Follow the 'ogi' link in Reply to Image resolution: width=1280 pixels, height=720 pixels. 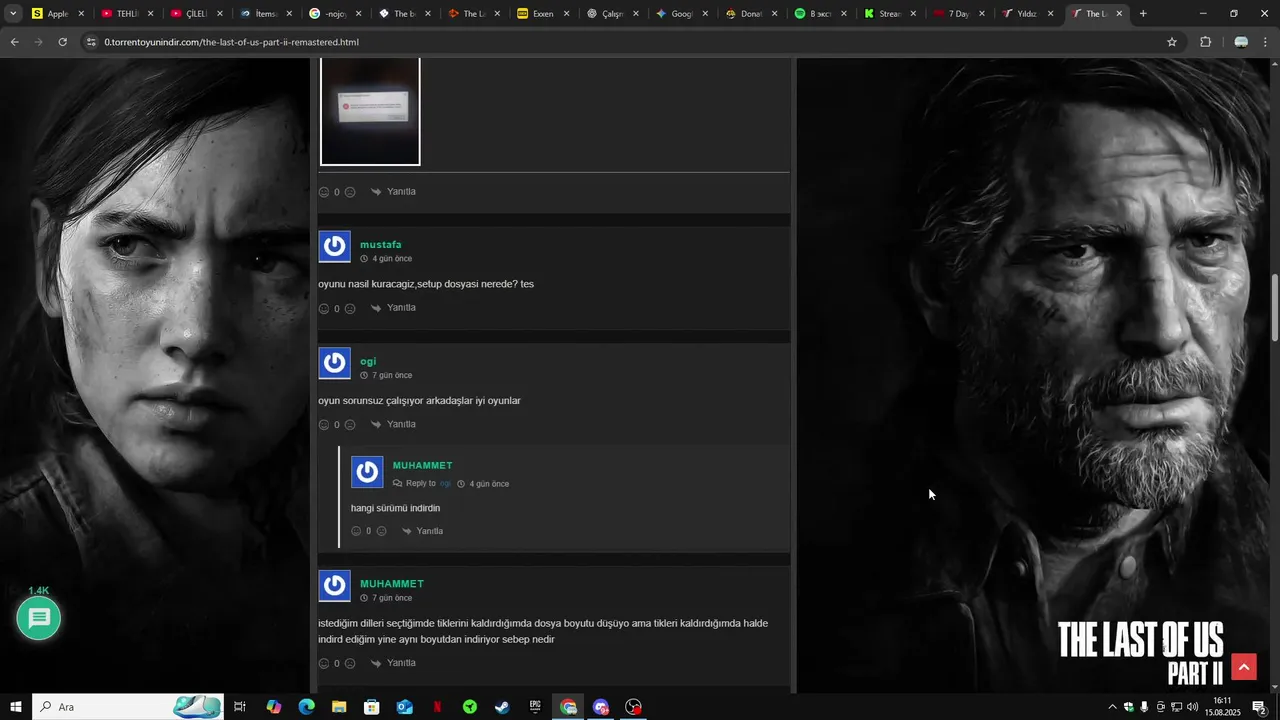[445, 484]
